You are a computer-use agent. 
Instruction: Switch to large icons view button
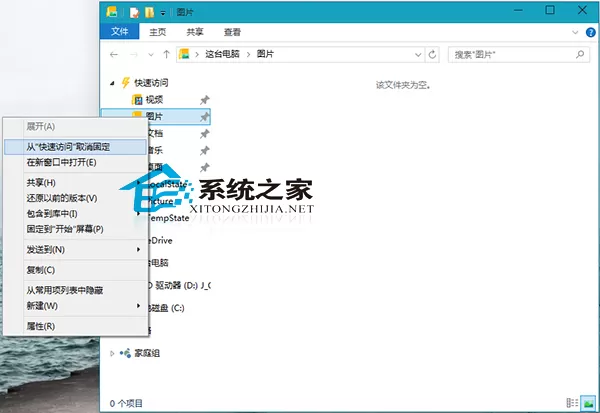588,403
